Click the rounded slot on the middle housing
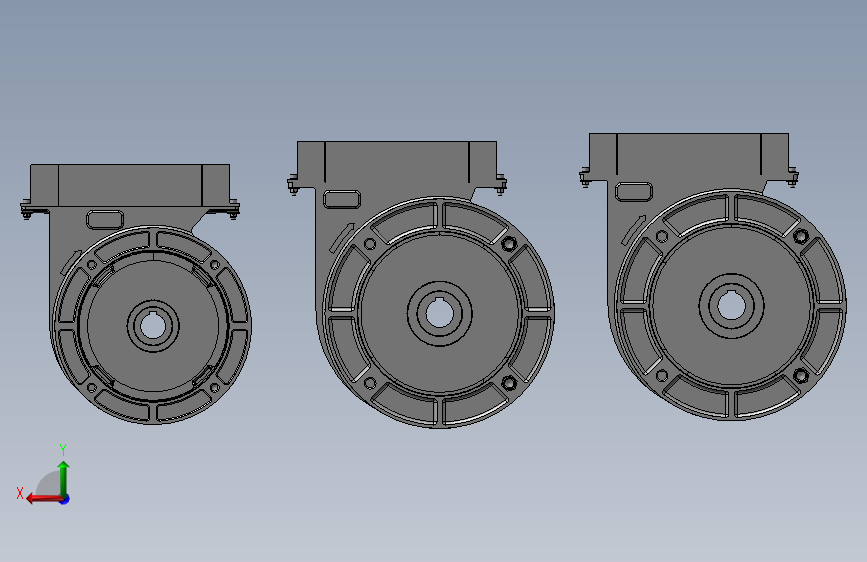Screen dimensions: 867x562 click(x=342, y=199)
